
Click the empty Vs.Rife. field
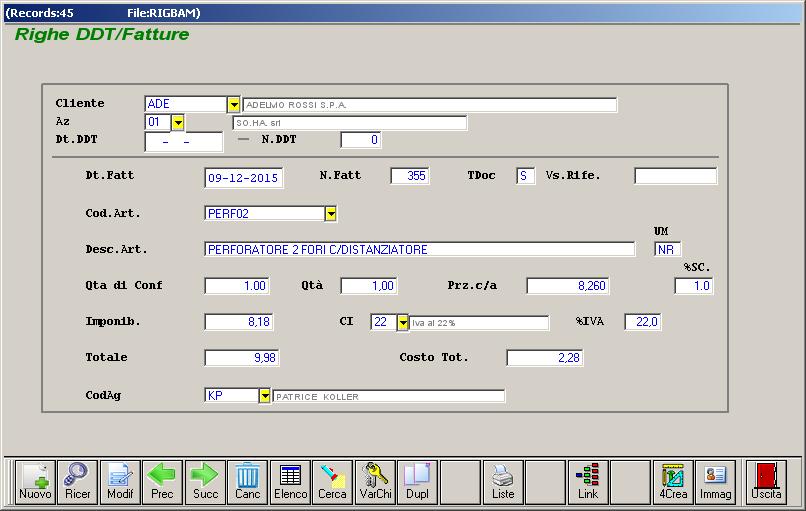(x=675, y=176)
